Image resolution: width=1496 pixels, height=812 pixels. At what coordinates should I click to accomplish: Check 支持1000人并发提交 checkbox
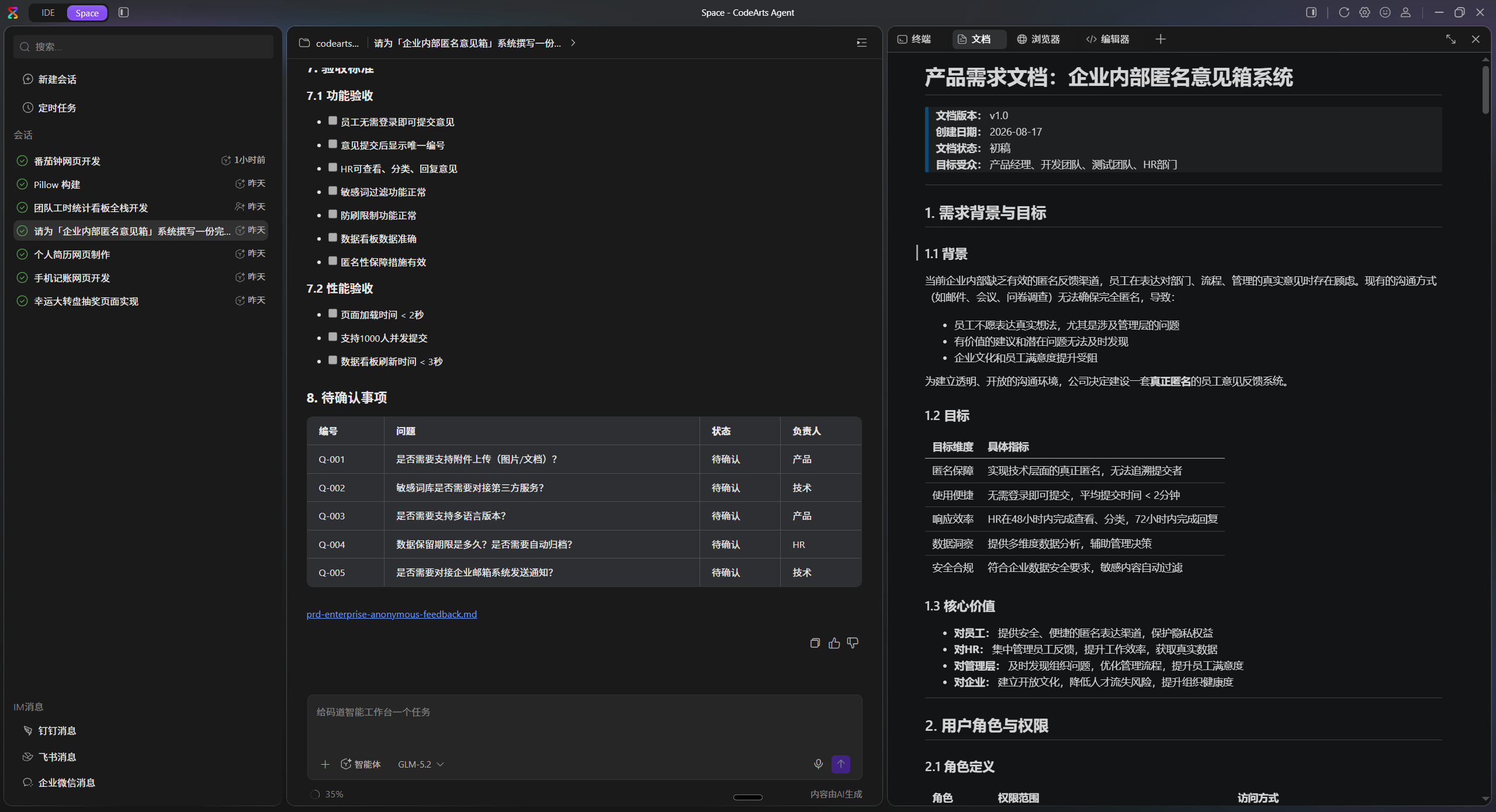click(x=333, y=337)
